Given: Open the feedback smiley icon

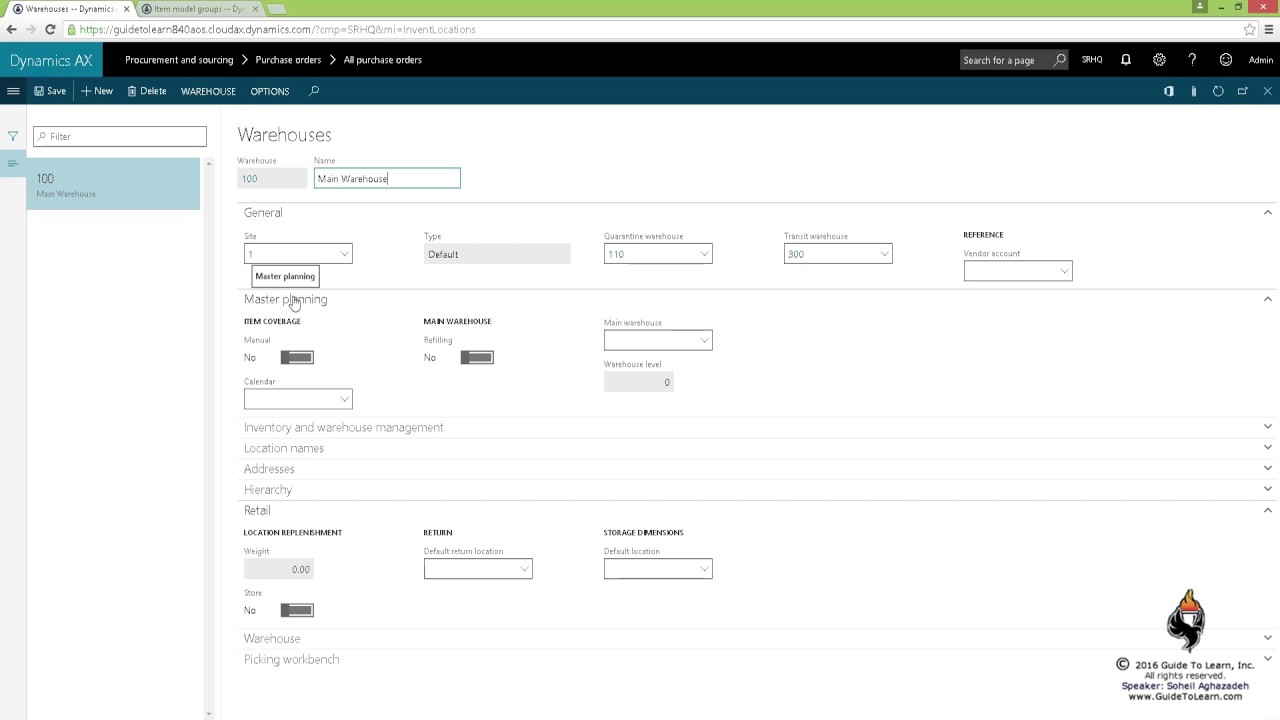Looking at the screenshot, I should 1226,60.
